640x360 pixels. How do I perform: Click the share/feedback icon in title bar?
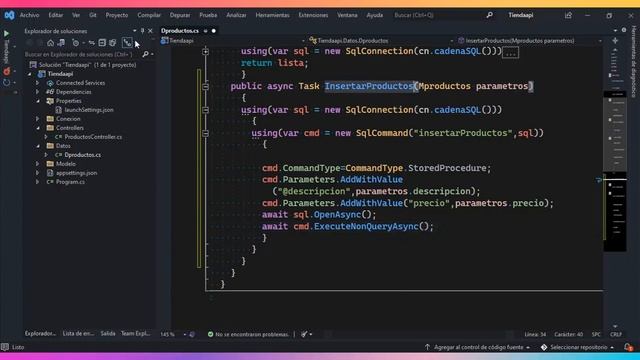click(x=568, y=15)
